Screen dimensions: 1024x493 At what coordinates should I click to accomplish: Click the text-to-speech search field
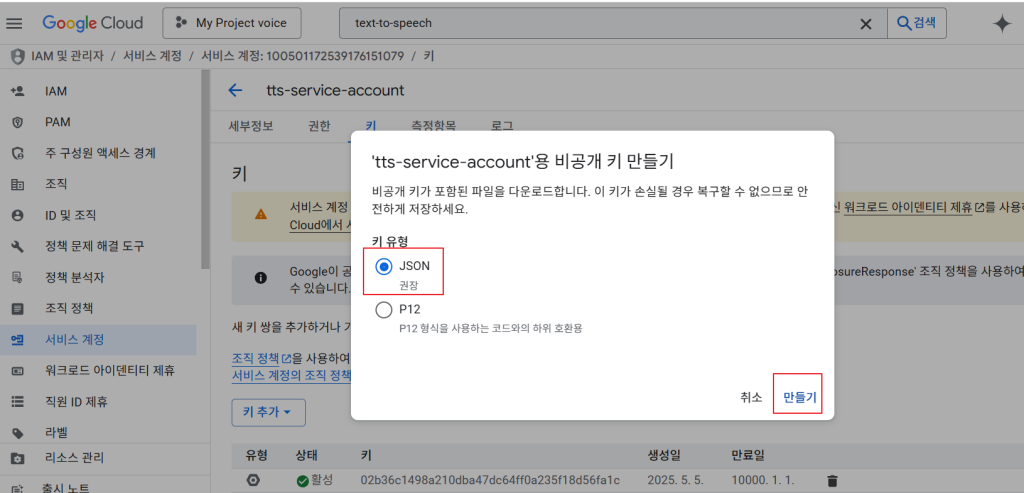click(600, 24)
